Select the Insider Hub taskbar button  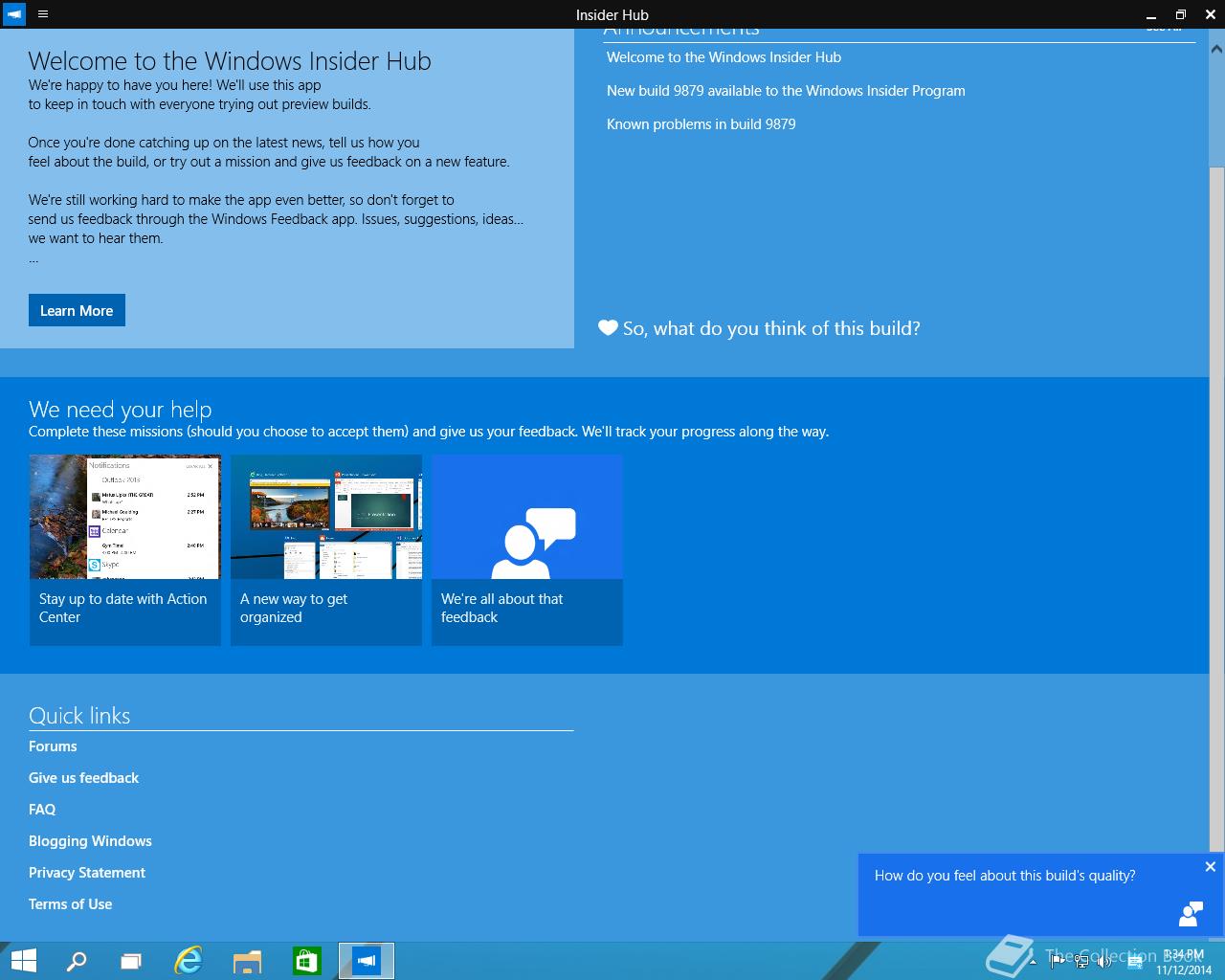[x=367, y=961]
